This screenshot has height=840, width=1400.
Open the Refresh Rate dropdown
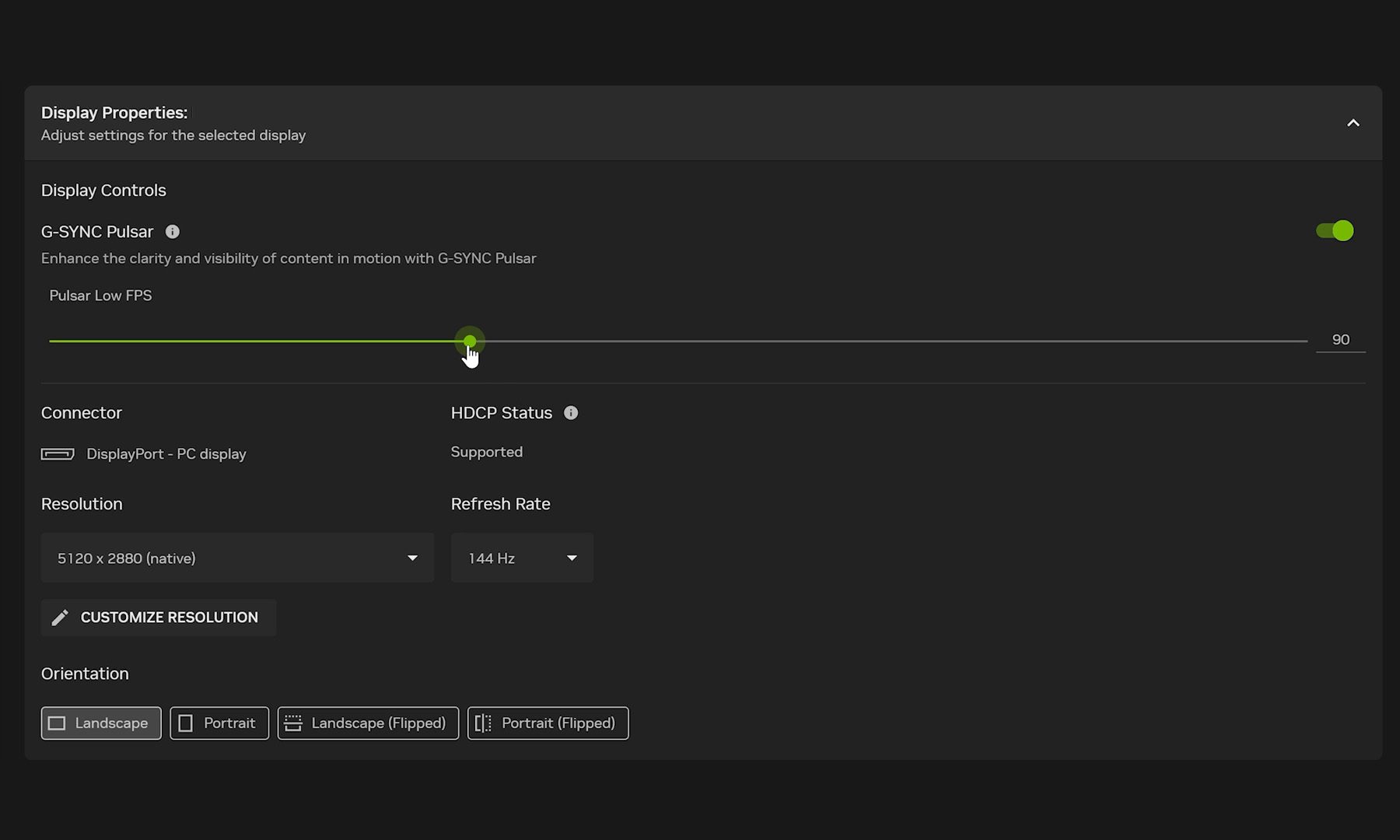pos(522,558)
